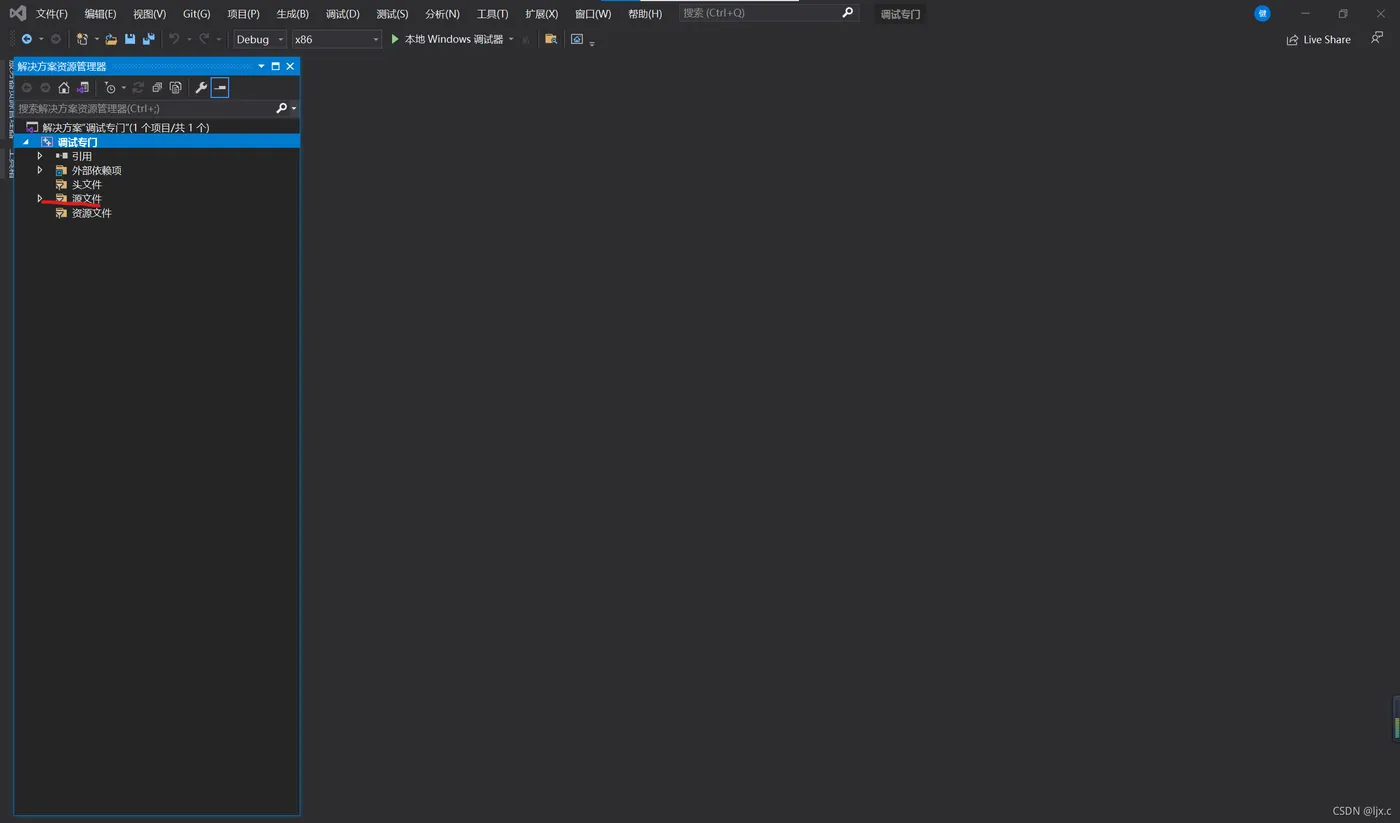Open the pending changes filter dropdown arrow
This screenshot has height=823, width=1400.
pos(124,88)
